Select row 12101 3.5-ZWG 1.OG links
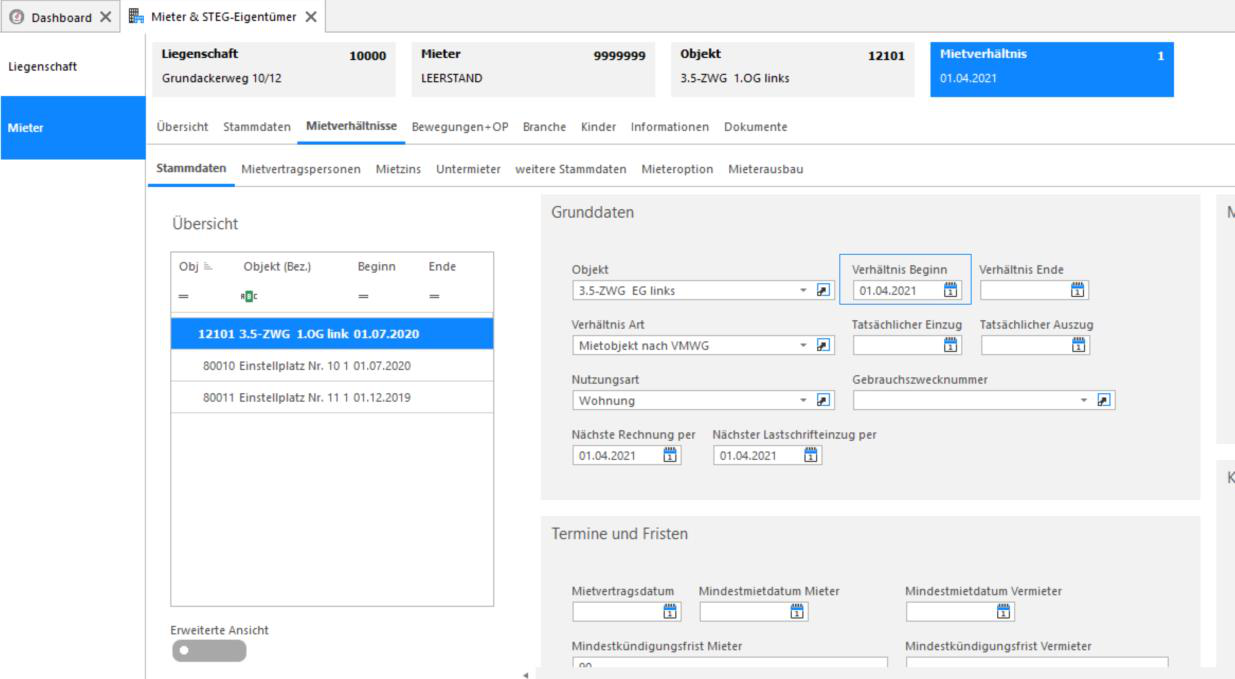This screenshot has width=1235, height=679. click(x=332, y=333)
